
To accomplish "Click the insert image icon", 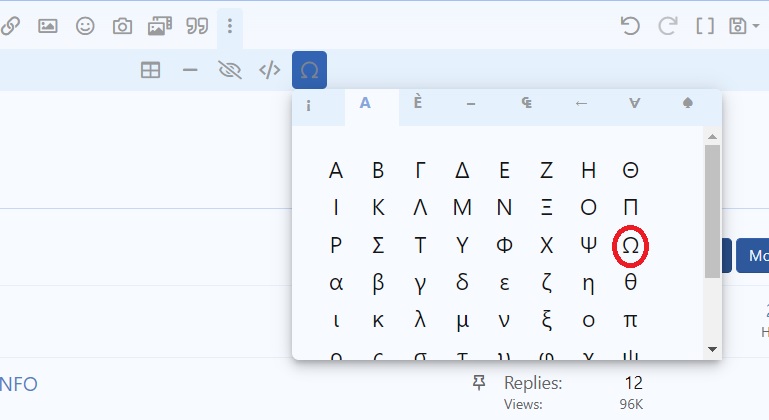I will pyautogui.click(x=47, y=27).
